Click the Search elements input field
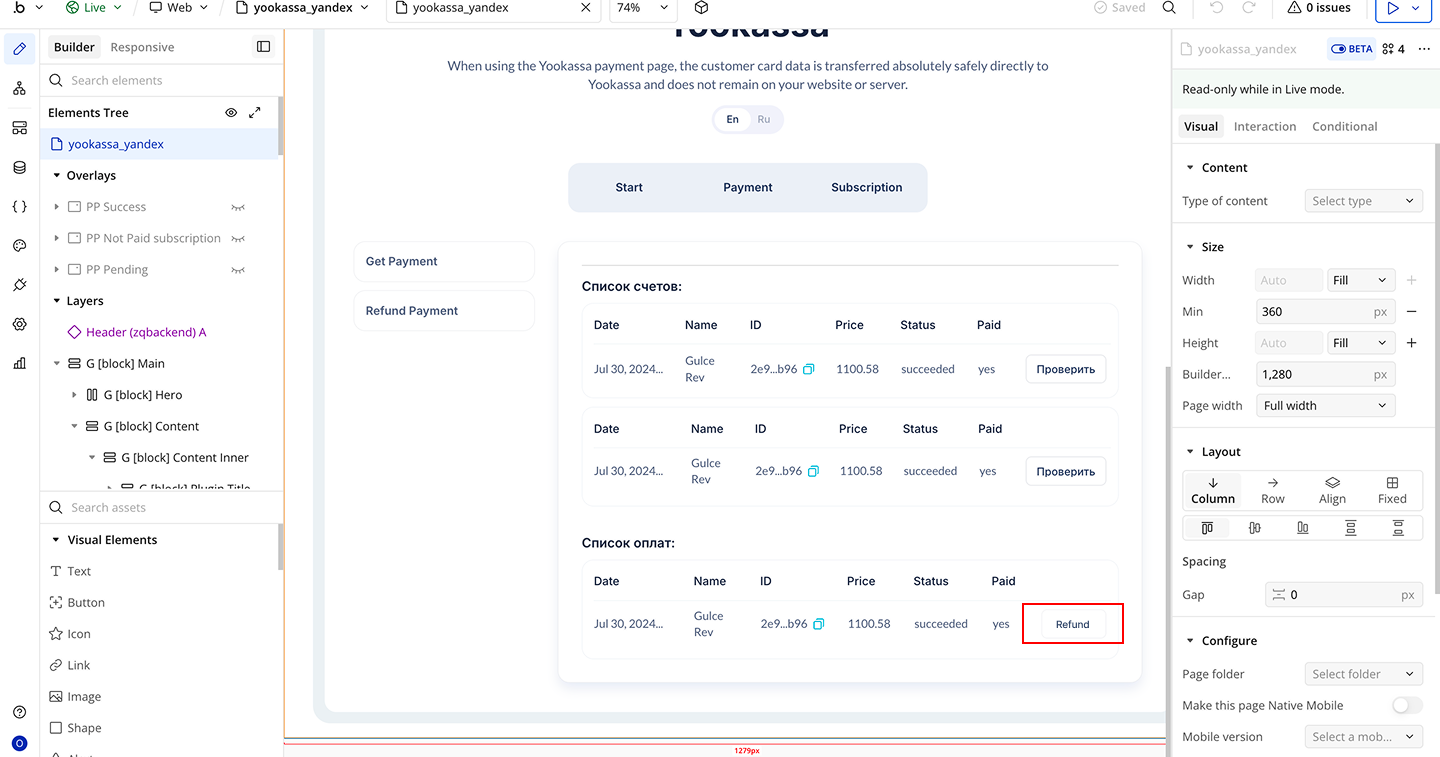The height and width of the screenshot is (757, 1440). coord(160,80)
